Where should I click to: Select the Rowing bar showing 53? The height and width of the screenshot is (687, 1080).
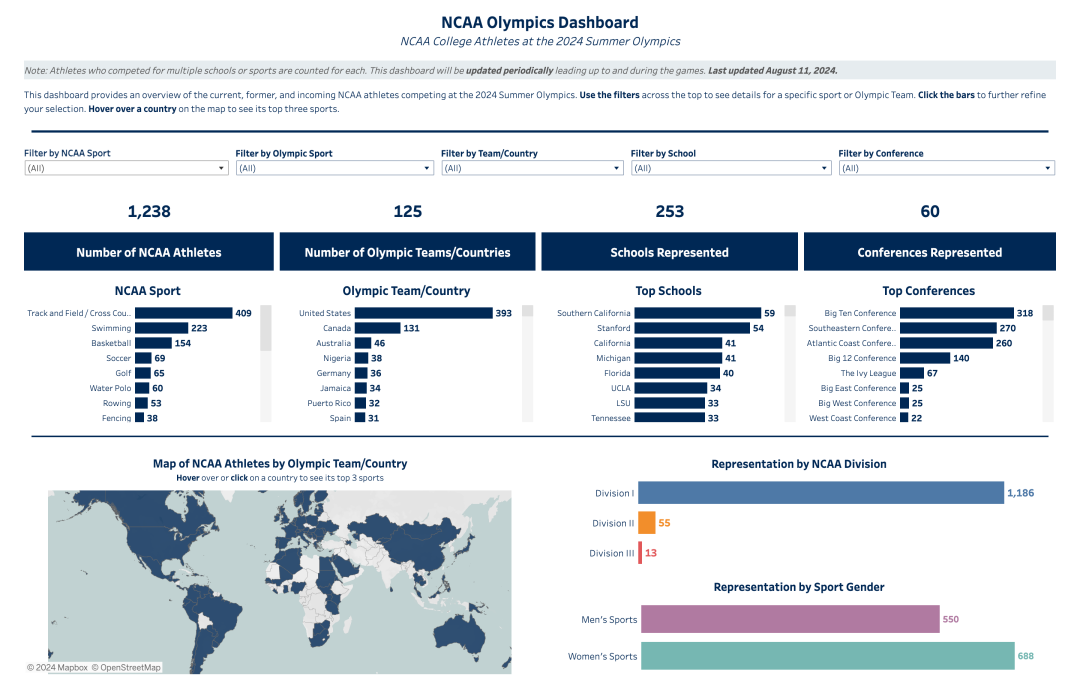point(141,404)
